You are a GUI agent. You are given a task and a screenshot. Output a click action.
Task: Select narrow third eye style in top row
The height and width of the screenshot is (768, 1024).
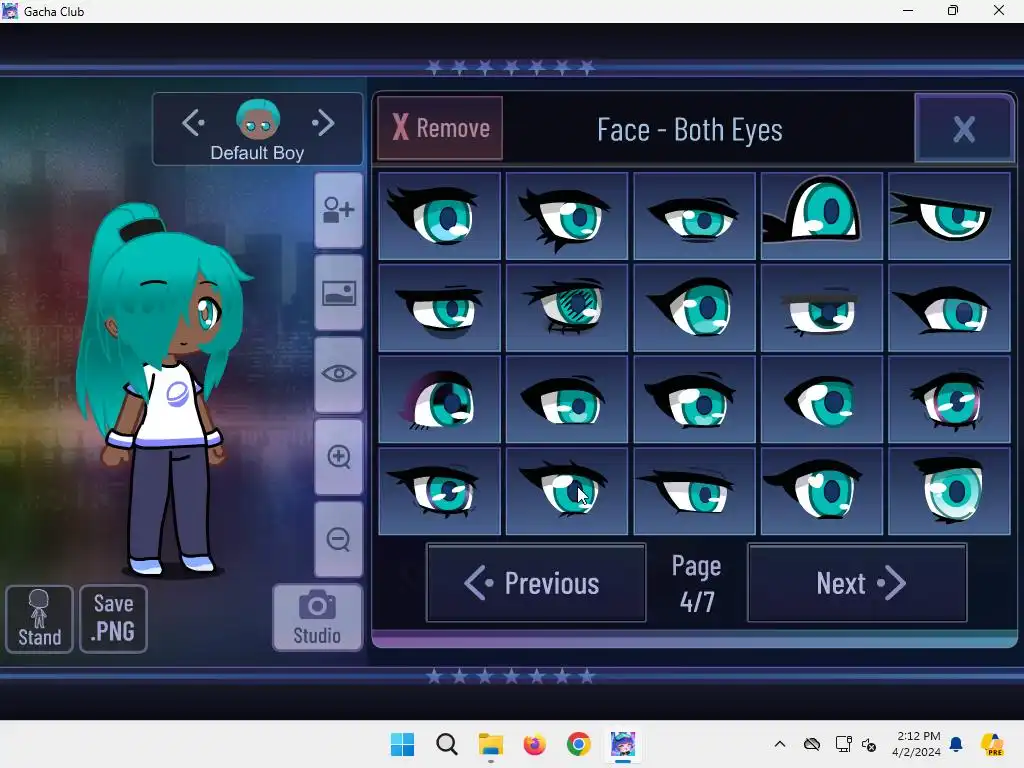point(694,216)
